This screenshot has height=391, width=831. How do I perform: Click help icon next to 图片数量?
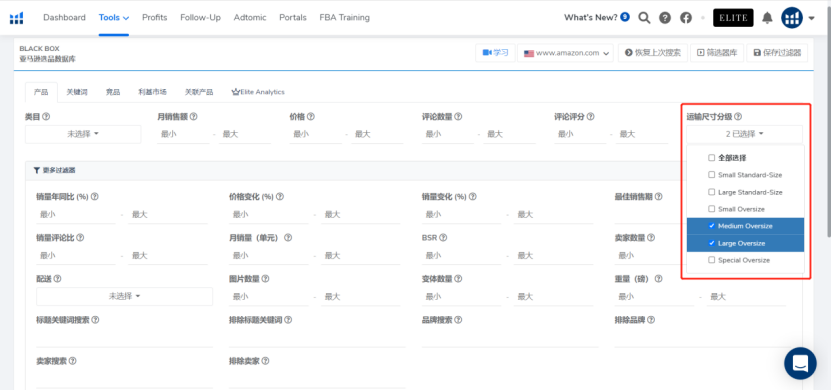click(x=265, y=279)
